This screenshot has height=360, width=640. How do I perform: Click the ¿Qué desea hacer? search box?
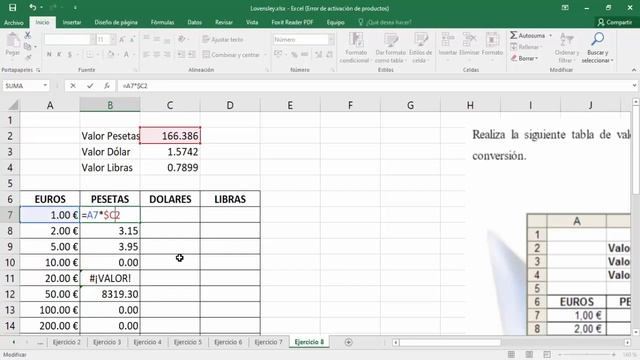pos(385,22)
